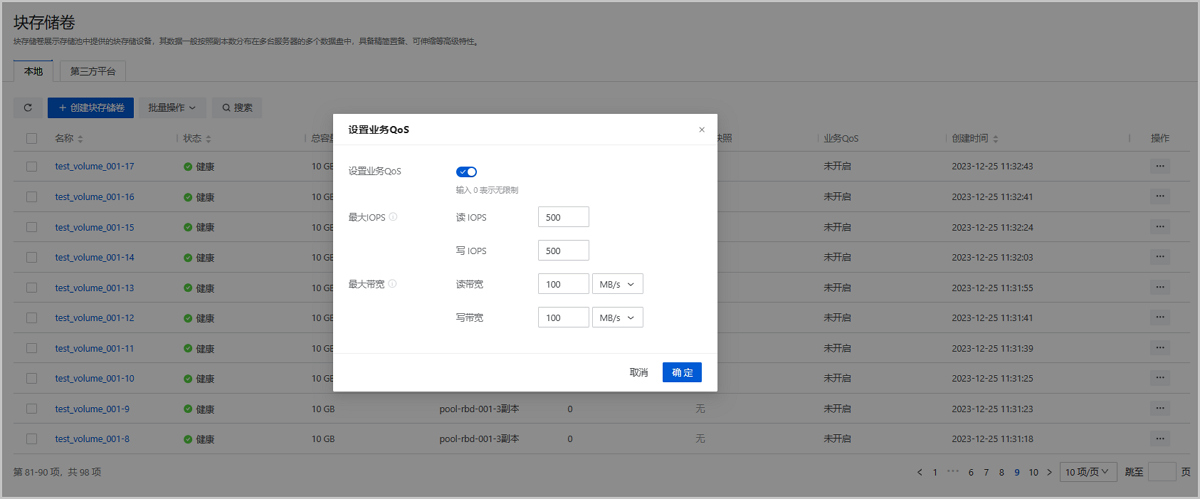Screen dimensions: 1200x499
Task: Toggle the 设置业务QoS switch off
Action: pyautogui.click(x=466, y=172)
